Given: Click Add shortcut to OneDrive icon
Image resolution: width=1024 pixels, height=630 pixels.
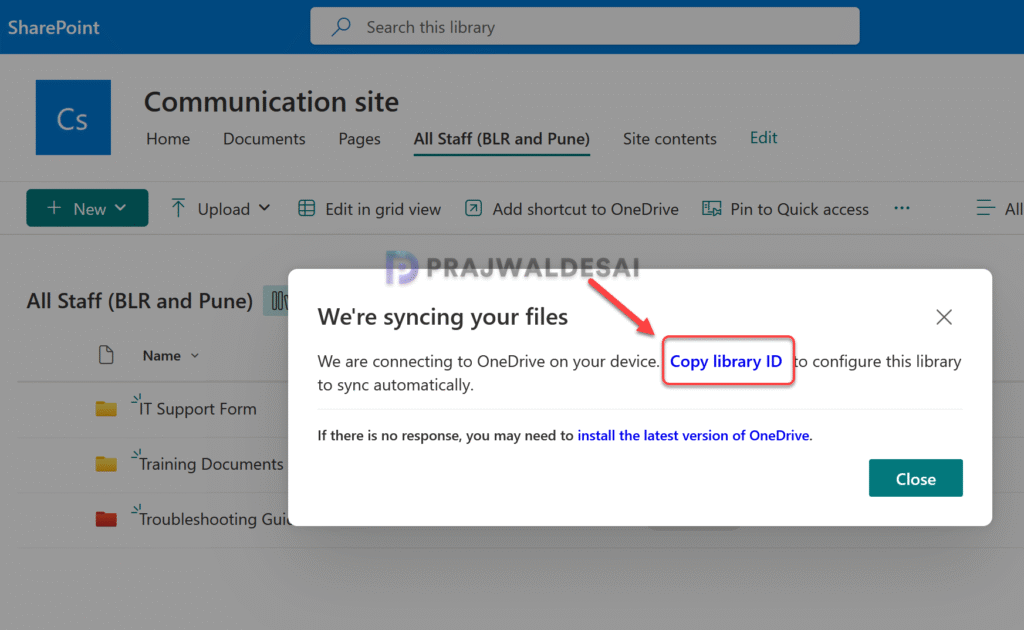Looking at the screenshot, I should tap(473, 208).
